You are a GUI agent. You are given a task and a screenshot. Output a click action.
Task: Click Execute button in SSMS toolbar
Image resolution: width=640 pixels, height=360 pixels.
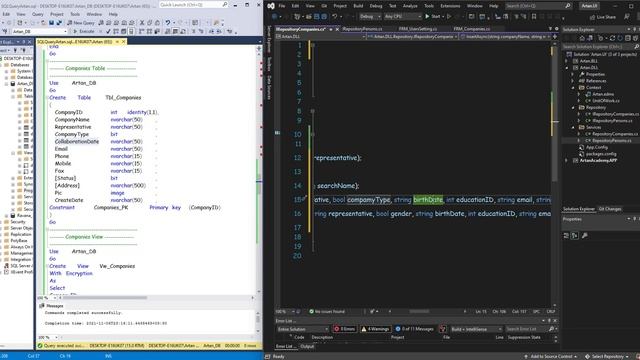pyautogui.click(x=84, y=31)
